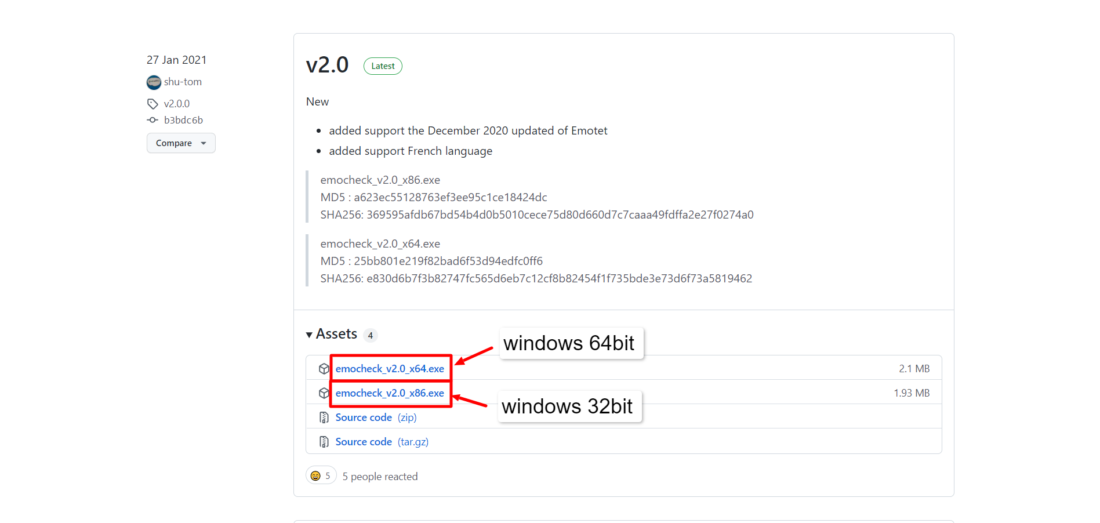Click the smiley emoji reaction button
Image resolution: width=1100 pixels, height=523 pixels.
(321, 475)
